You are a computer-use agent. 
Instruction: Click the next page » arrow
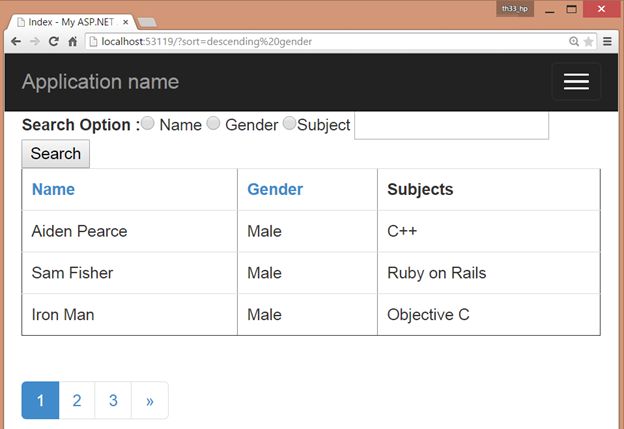149,400
